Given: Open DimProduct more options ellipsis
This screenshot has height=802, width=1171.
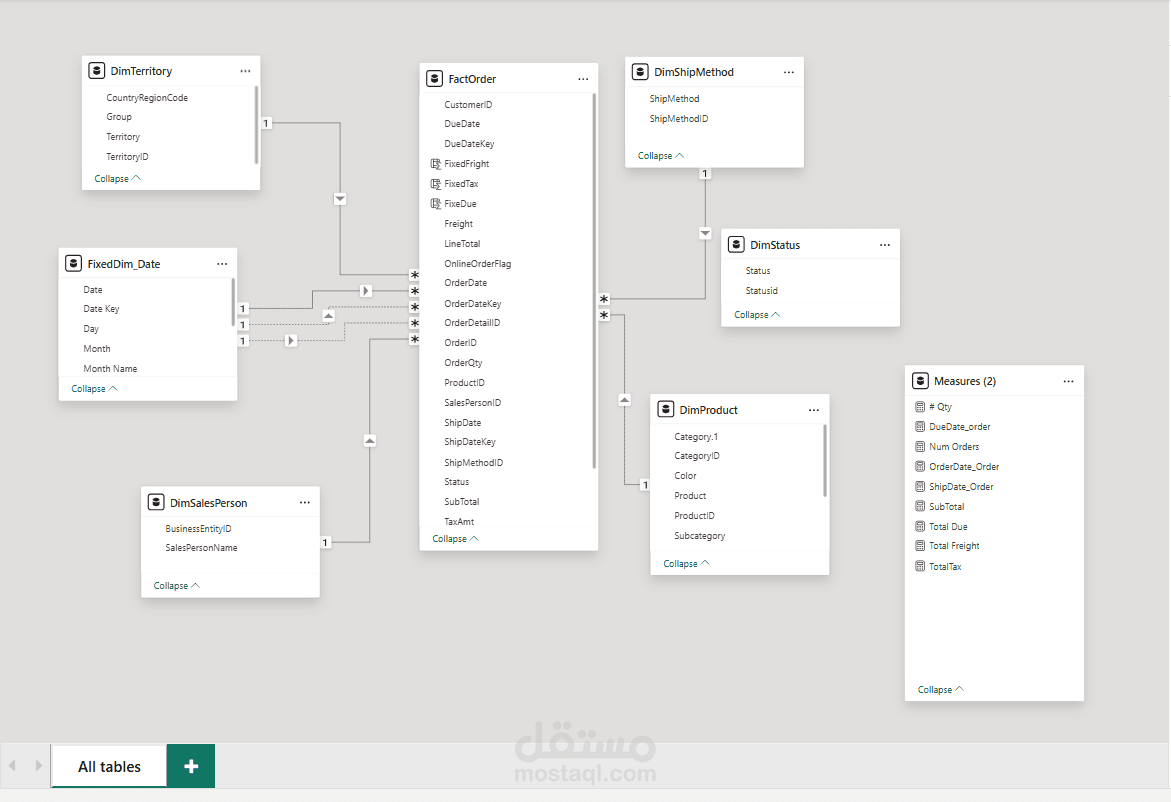Looking at the screenshot, I should pos(814,409).
